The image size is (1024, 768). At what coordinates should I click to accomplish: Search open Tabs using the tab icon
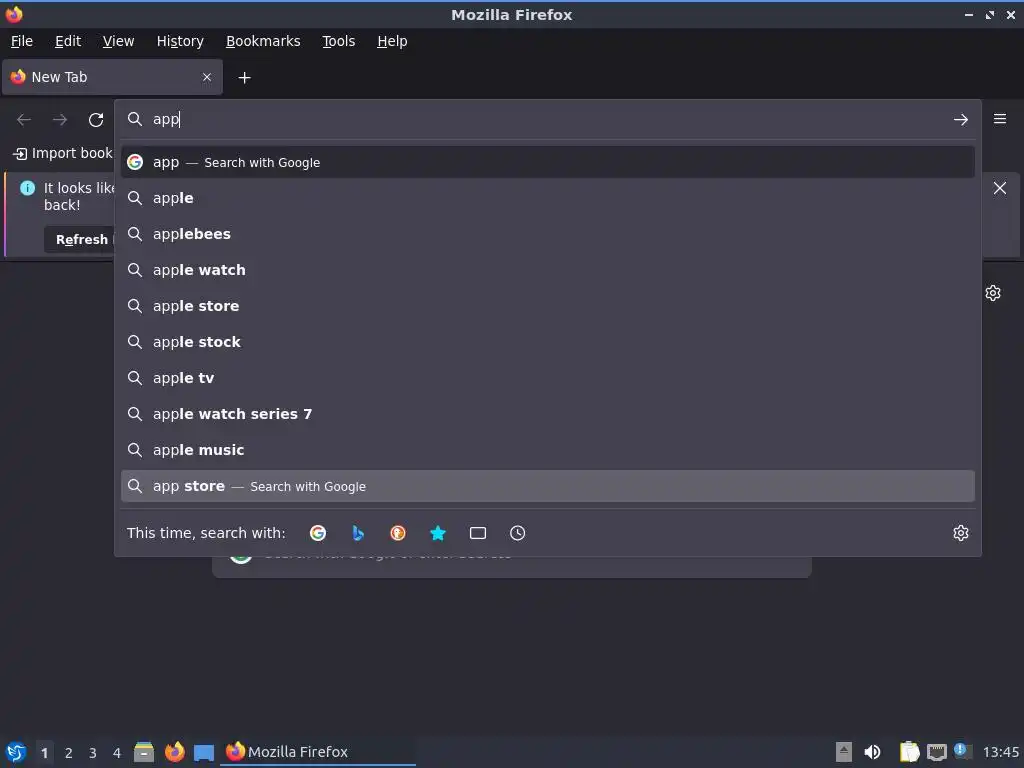[x=478, y=533]
